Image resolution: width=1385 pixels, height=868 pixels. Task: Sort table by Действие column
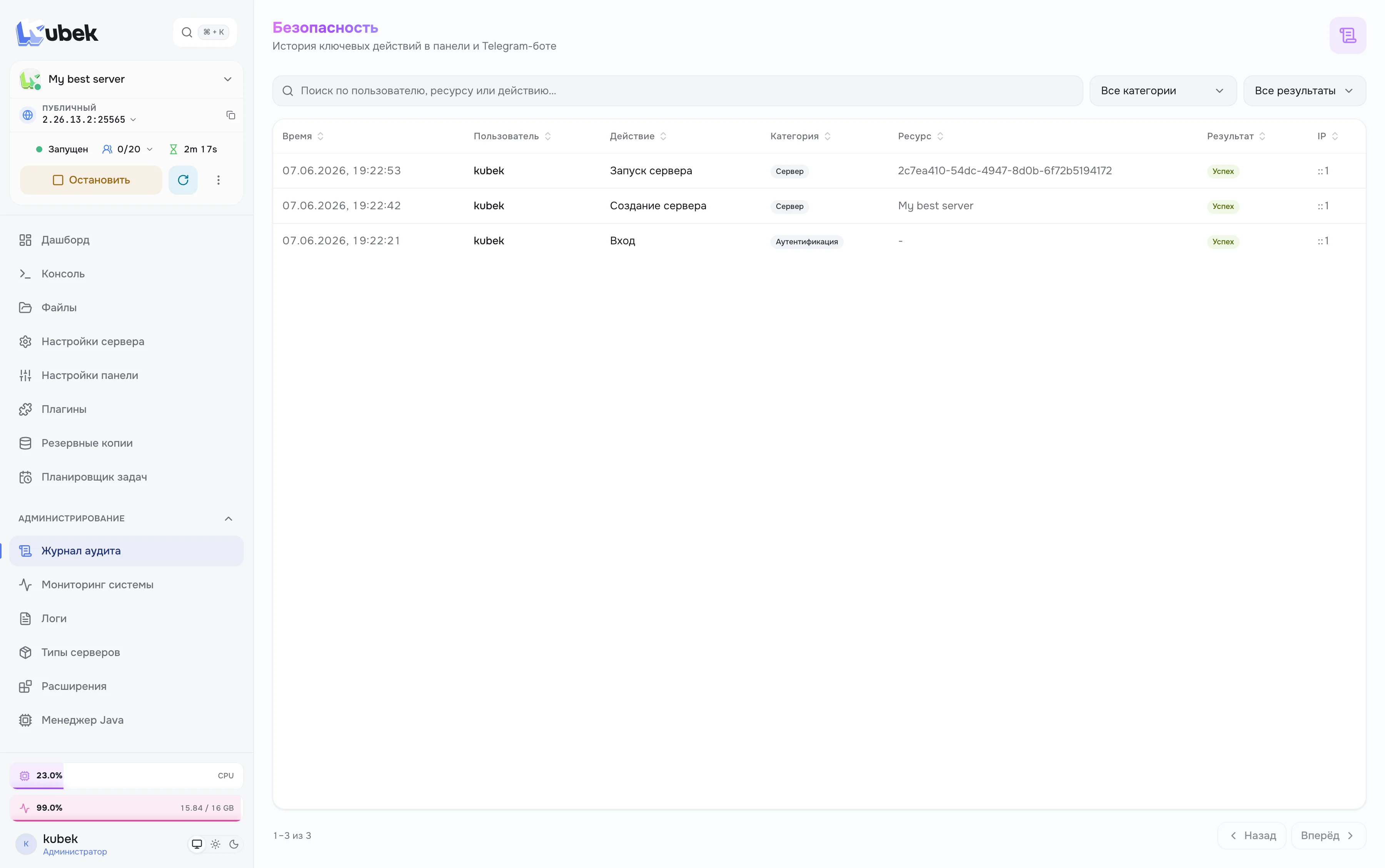pos(638,136)
